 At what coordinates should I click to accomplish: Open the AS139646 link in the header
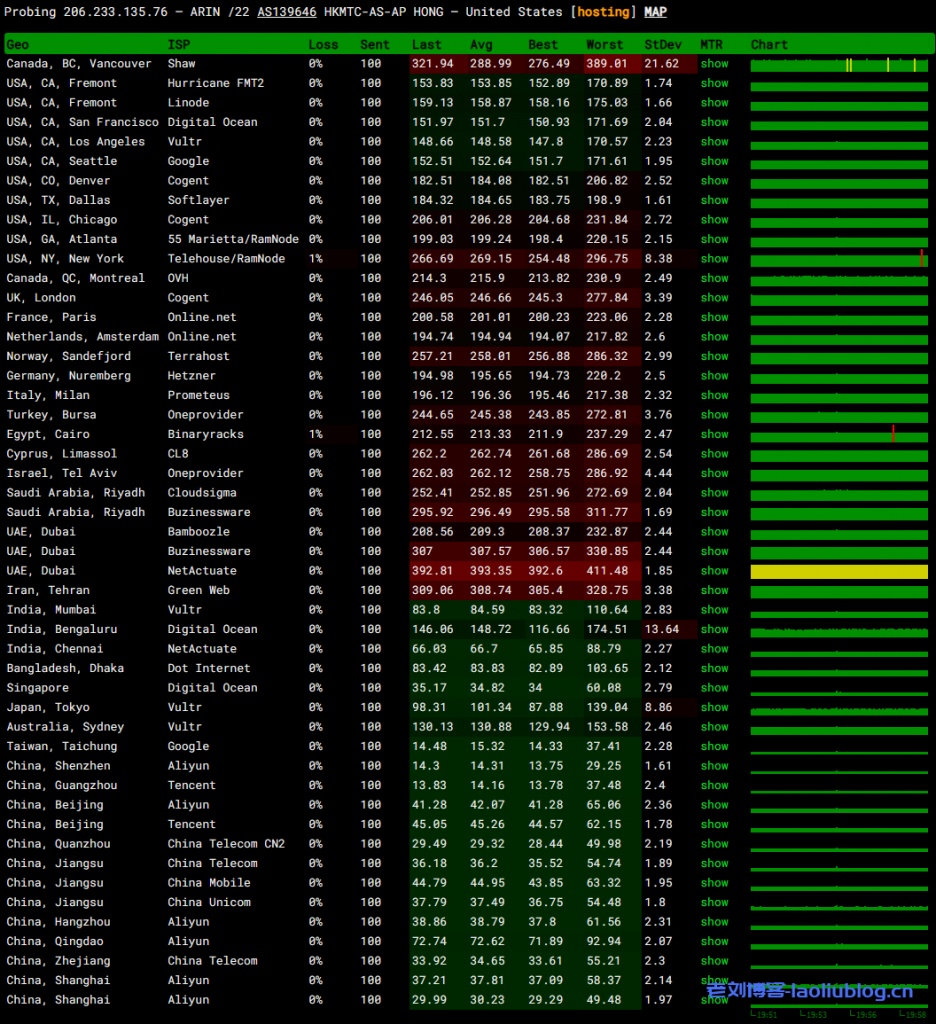(286, 12)
